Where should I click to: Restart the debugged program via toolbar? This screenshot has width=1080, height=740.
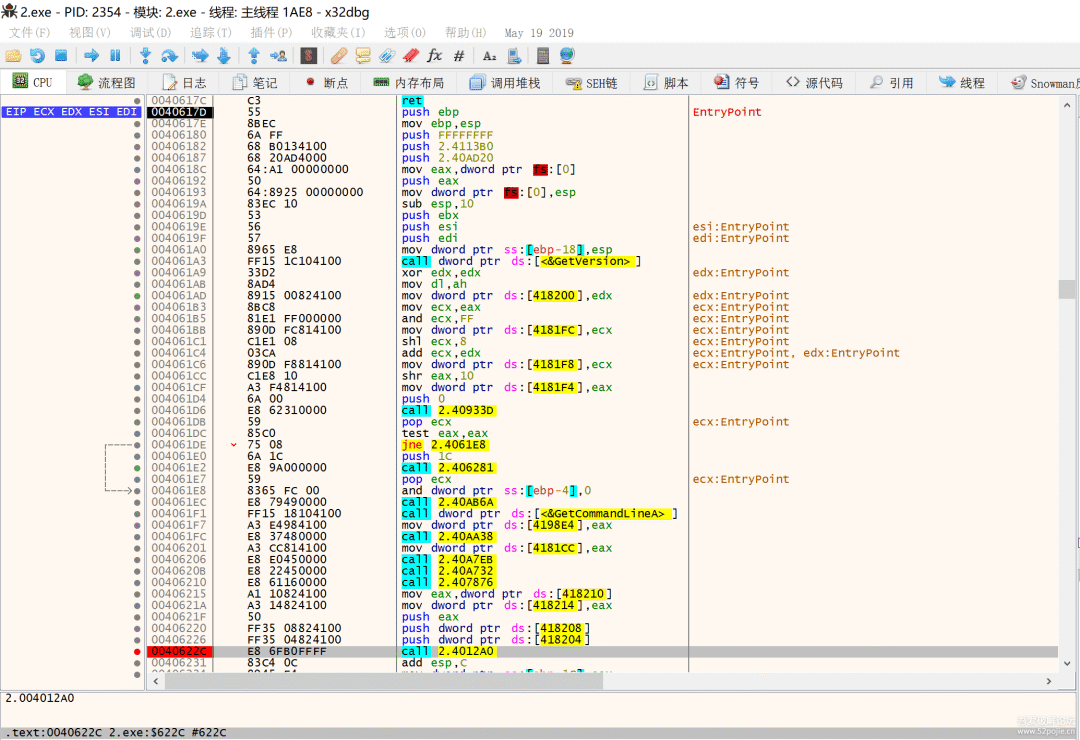click(x=37, y=56)
